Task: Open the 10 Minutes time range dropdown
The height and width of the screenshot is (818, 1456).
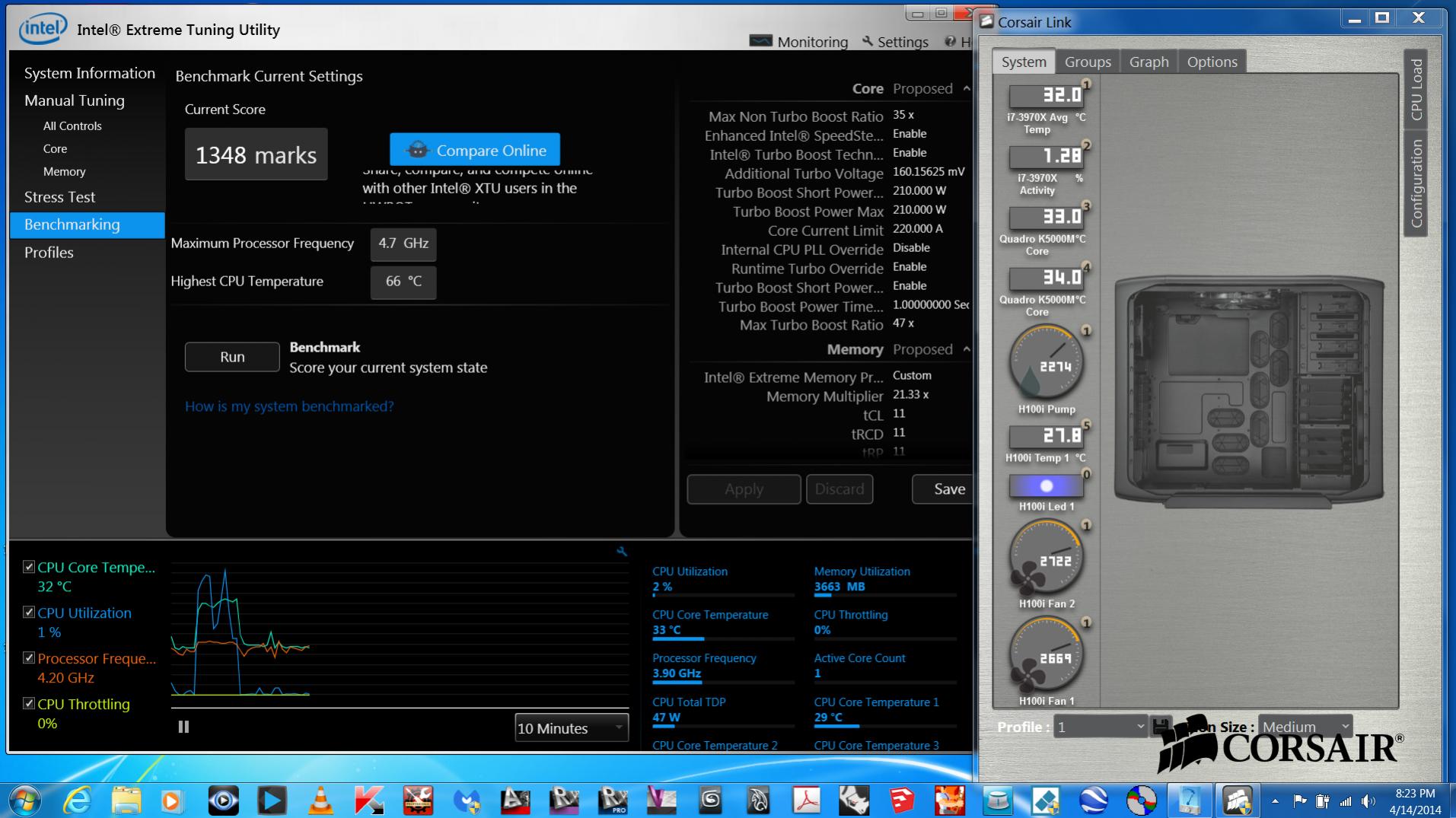Action: 572,728
